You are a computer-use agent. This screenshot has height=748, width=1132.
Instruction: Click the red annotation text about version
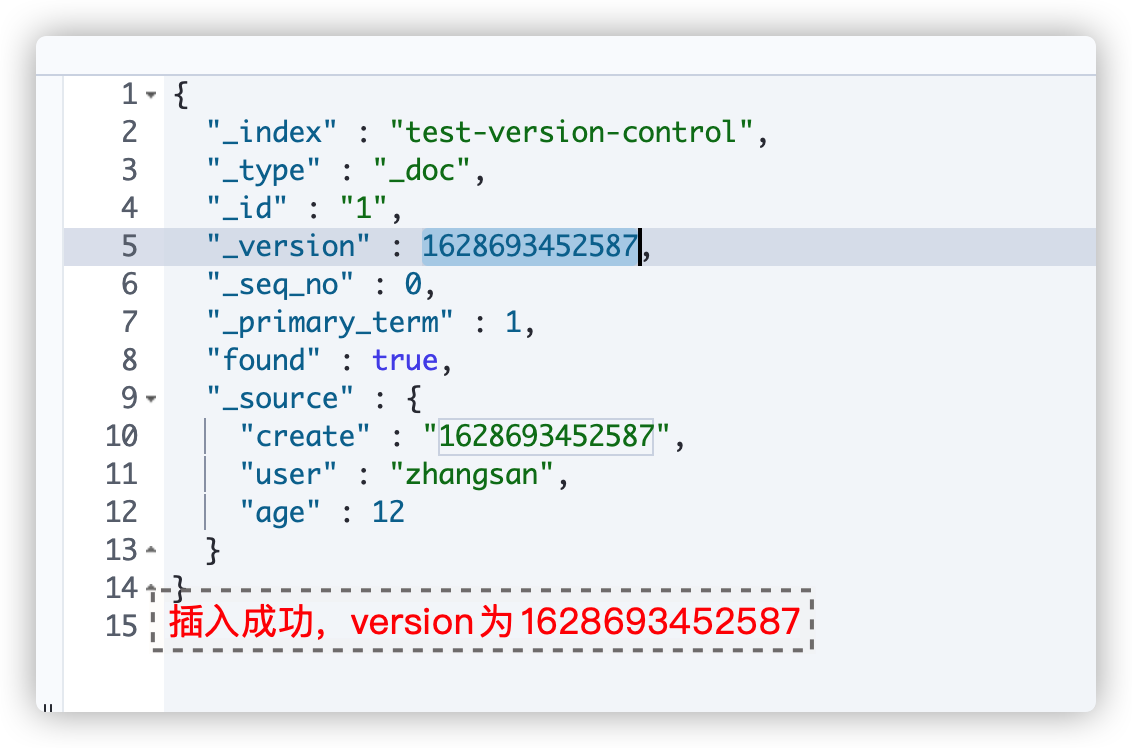coord(484,622)
